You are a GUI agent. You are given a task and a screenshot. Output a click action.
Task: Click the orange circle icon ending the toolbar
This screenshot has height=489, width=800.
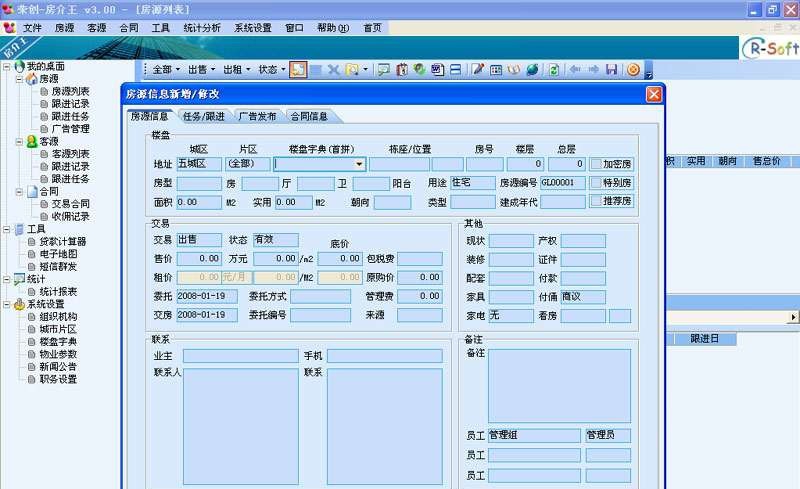[x=633, y=70]
